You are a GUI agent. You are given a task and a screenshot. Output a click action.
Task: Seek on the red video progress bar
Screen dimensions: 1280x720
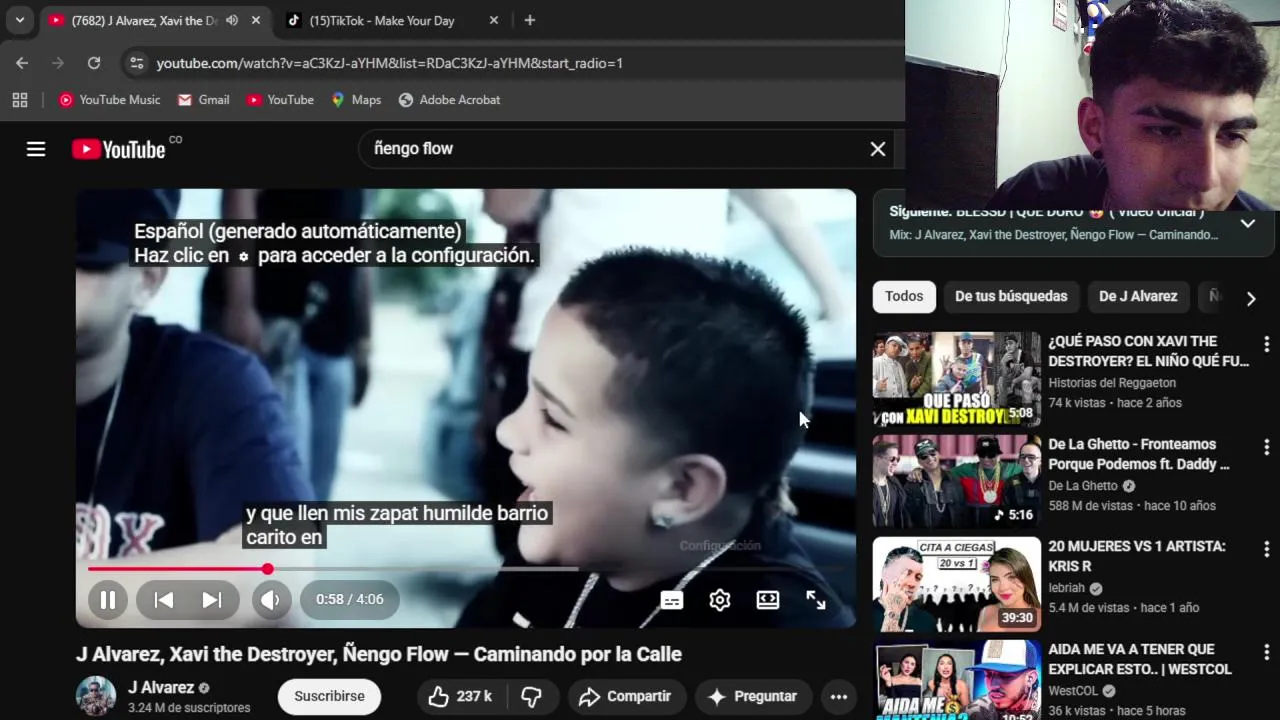point(466,569)
